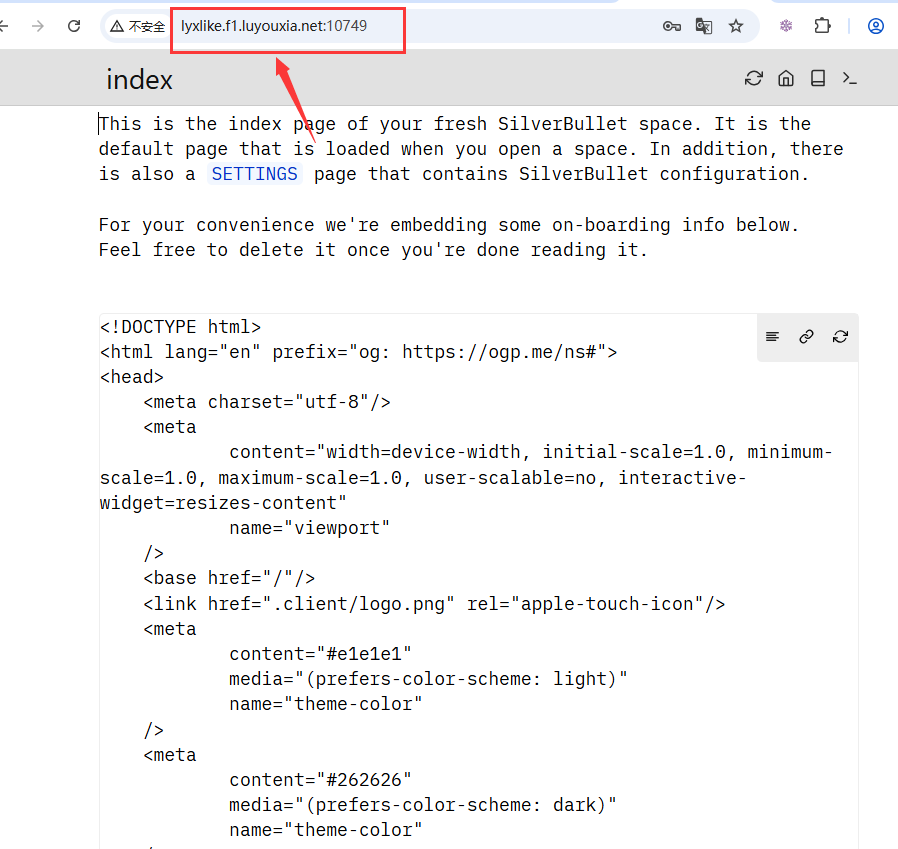The height and width of the screenshot is (849, 898).
Task: Click the browser back arrow
Action: pyautogui.click(x=3, y=26)
